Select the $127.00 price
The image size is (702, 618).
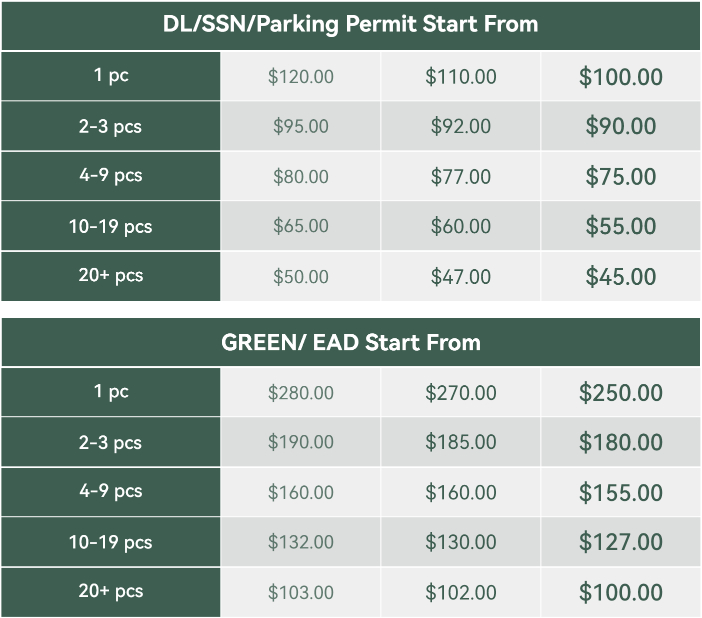621,542
